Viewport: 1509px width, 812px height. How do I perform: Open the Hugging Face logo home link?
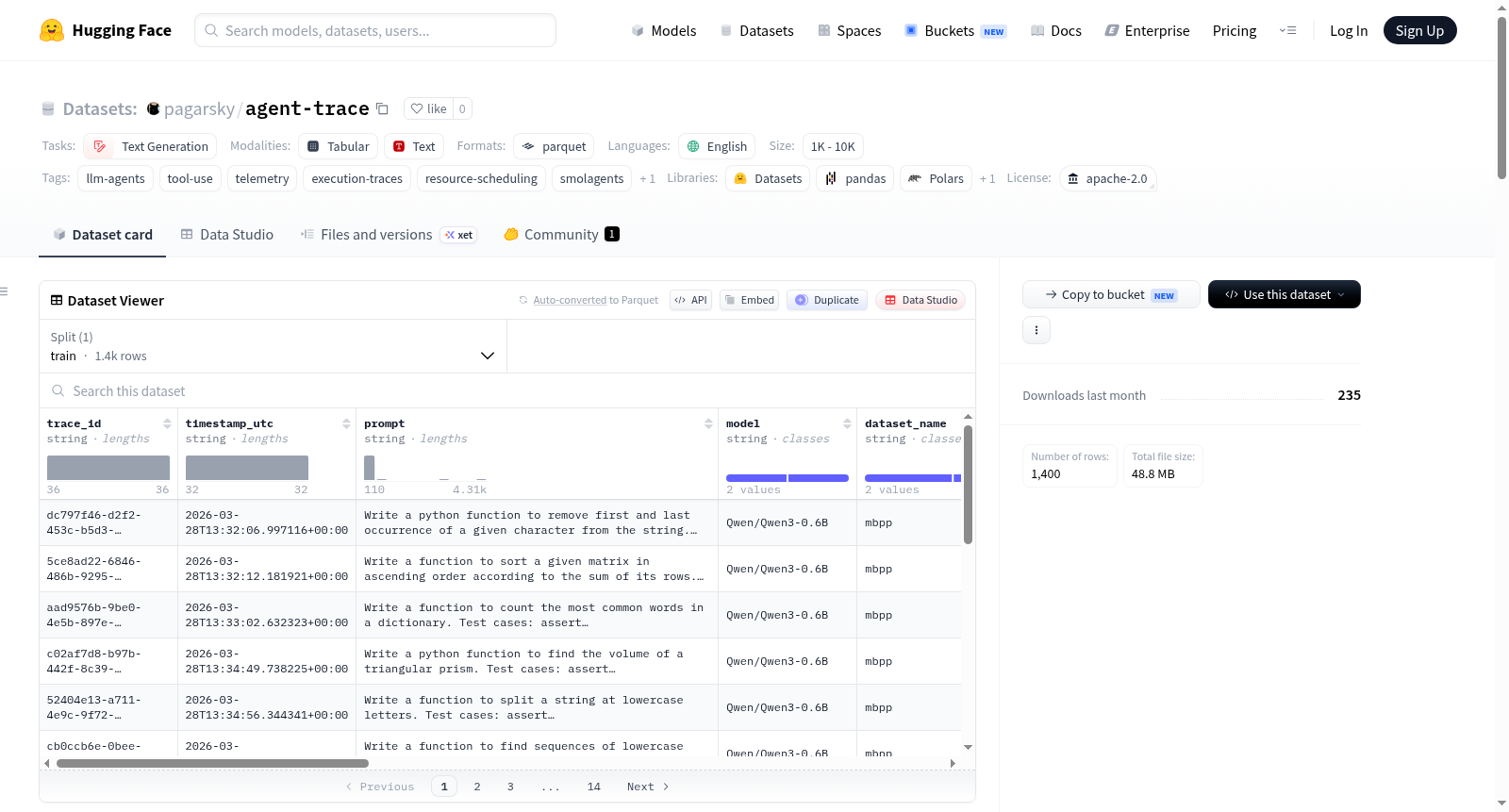106,30
